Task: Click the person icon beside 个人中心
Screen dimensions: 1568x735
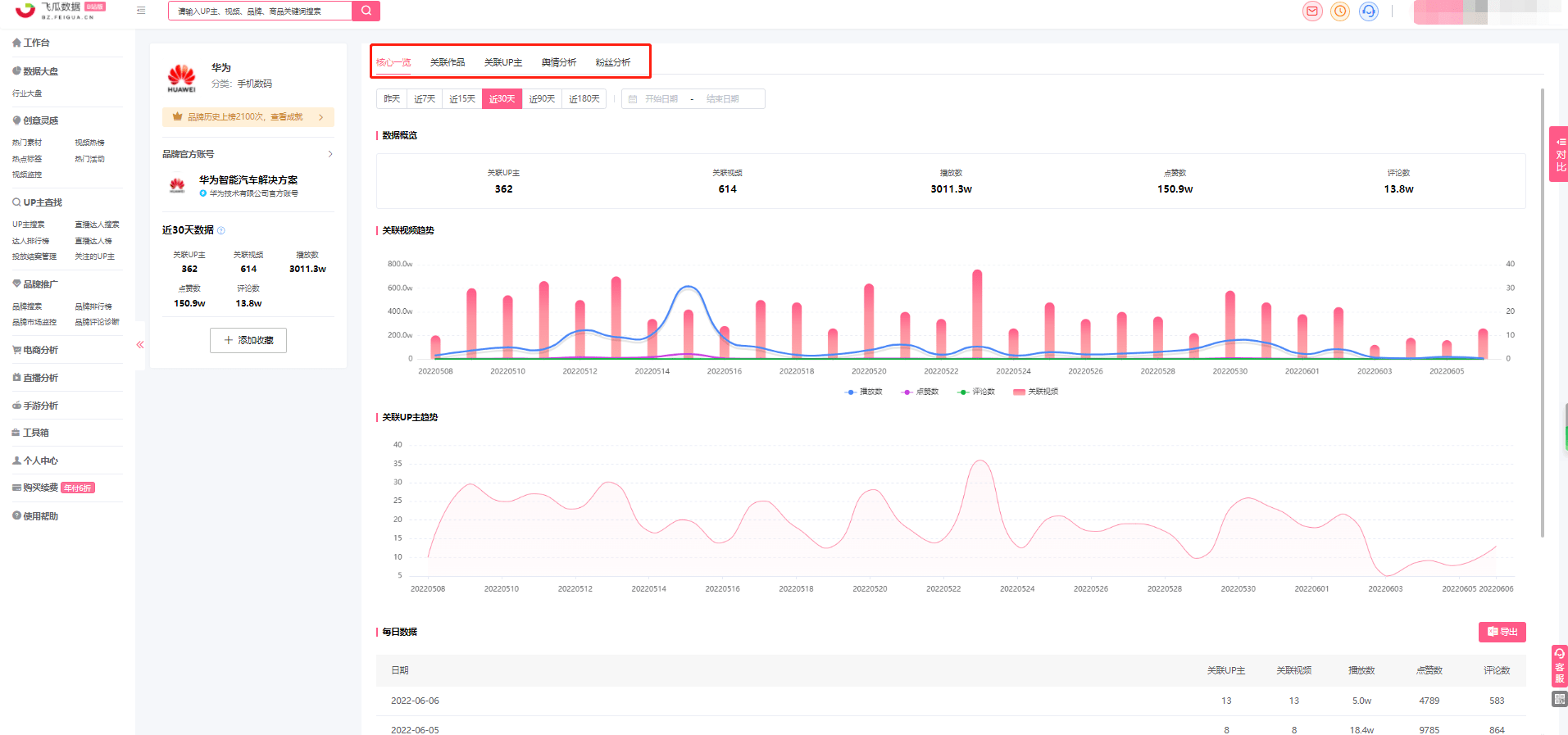Action: coord(16,461)
